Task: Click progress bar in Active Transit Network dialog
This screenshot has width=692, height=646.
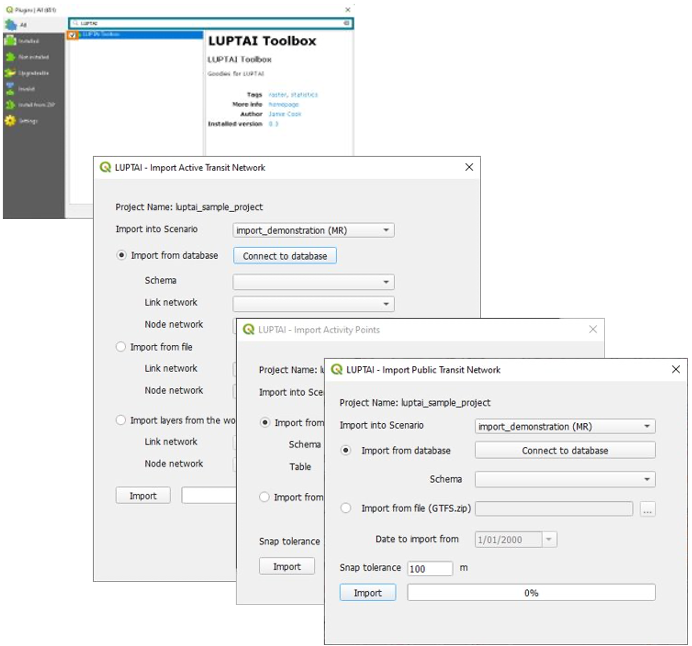Action: coord(209,496)
